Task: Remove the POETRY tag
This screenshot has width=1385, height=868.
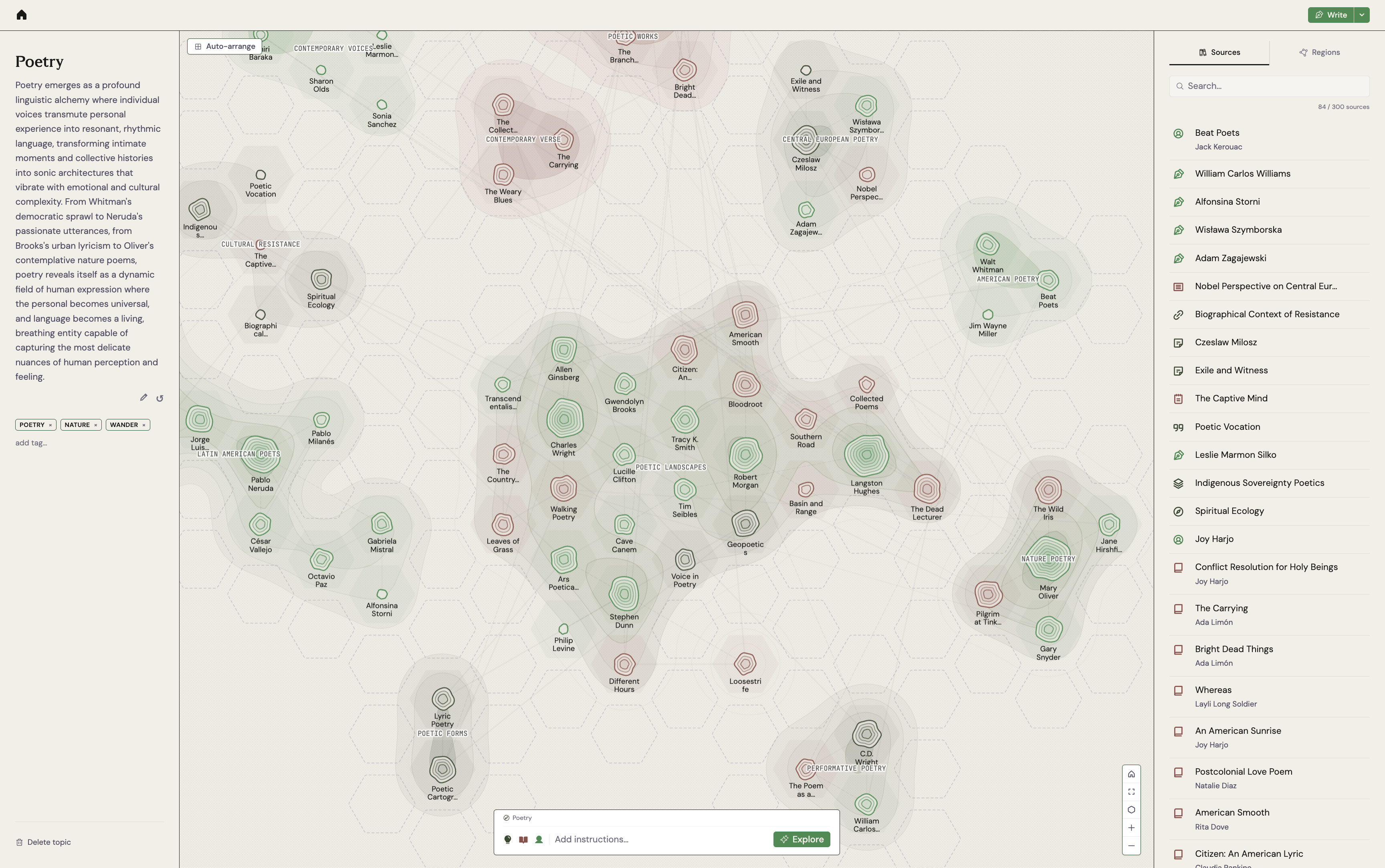Action: click(50, 425)
